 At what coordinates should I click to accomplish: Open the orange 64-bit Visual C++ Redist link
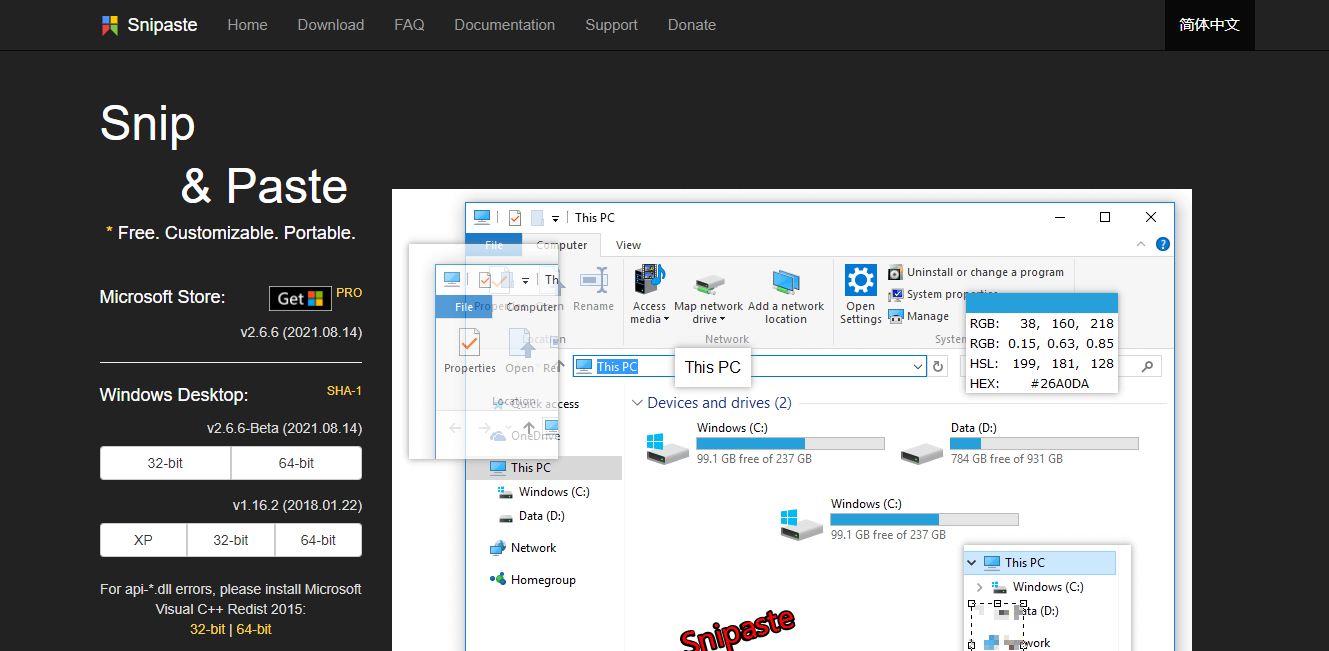254,629
